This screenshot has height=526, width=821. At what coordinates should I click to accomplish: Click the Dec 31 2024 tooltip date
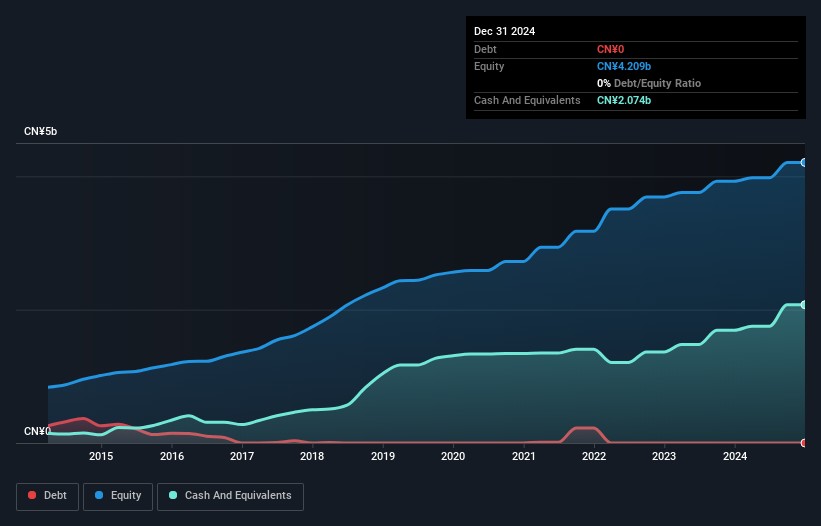click(504, 31)
